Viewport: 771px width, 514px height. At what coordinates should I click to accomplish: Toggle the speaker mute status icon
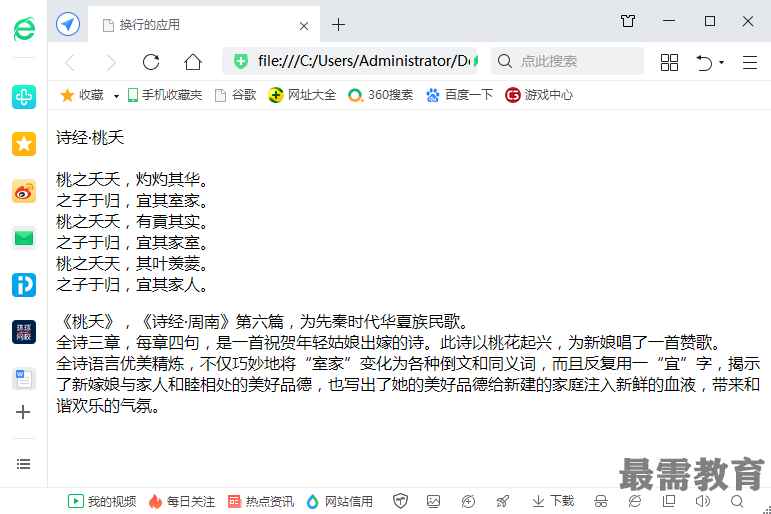click(703, 501)
